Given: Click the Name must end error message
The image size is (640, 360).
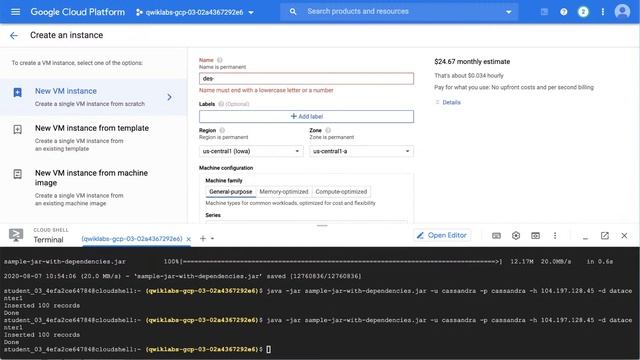Looking at the screenshot, I should pos(266,90).
